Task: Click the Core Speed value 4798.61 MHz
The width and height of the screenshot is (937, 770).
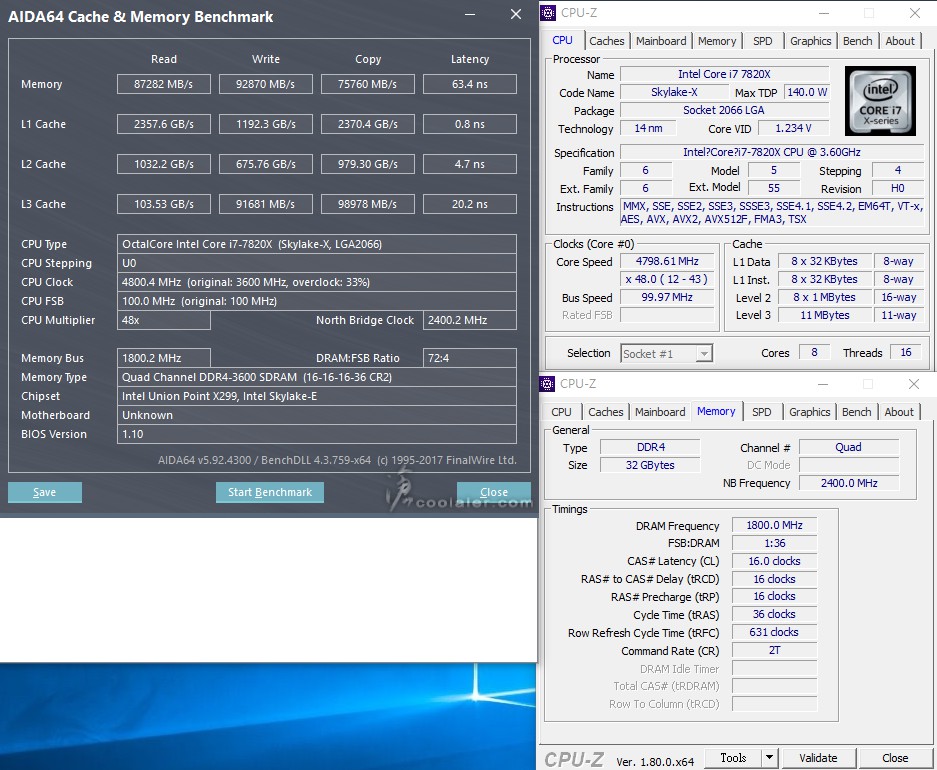Action: (667, 261)
